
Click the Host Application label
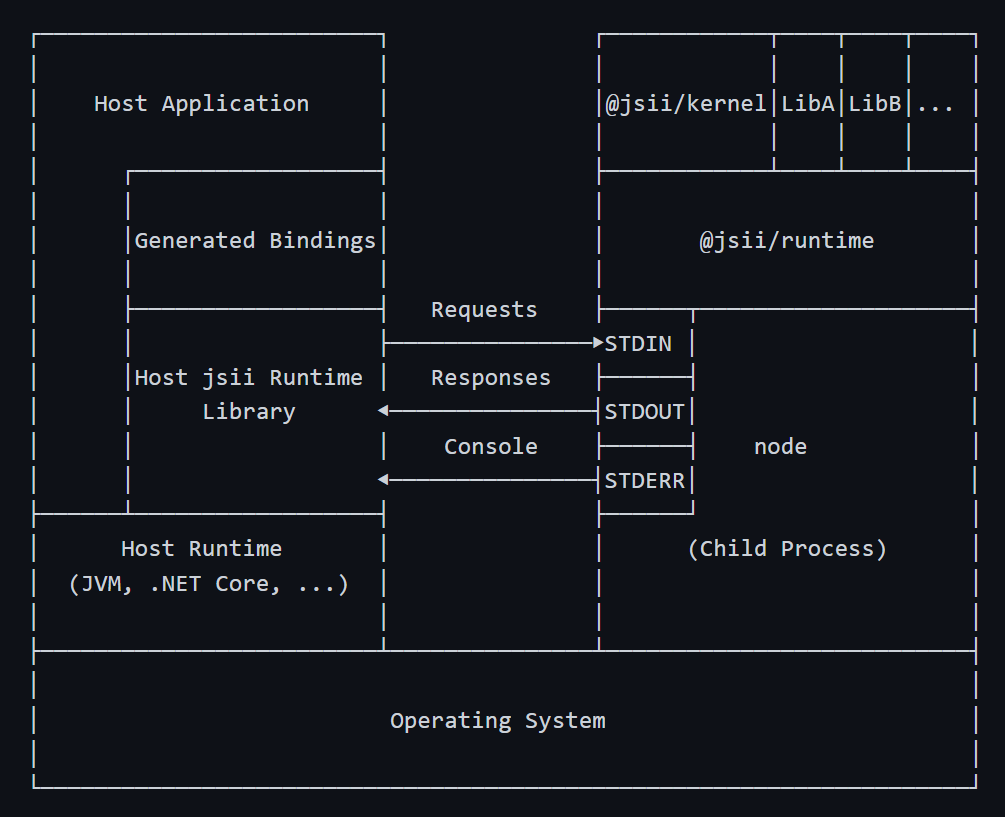201,104
